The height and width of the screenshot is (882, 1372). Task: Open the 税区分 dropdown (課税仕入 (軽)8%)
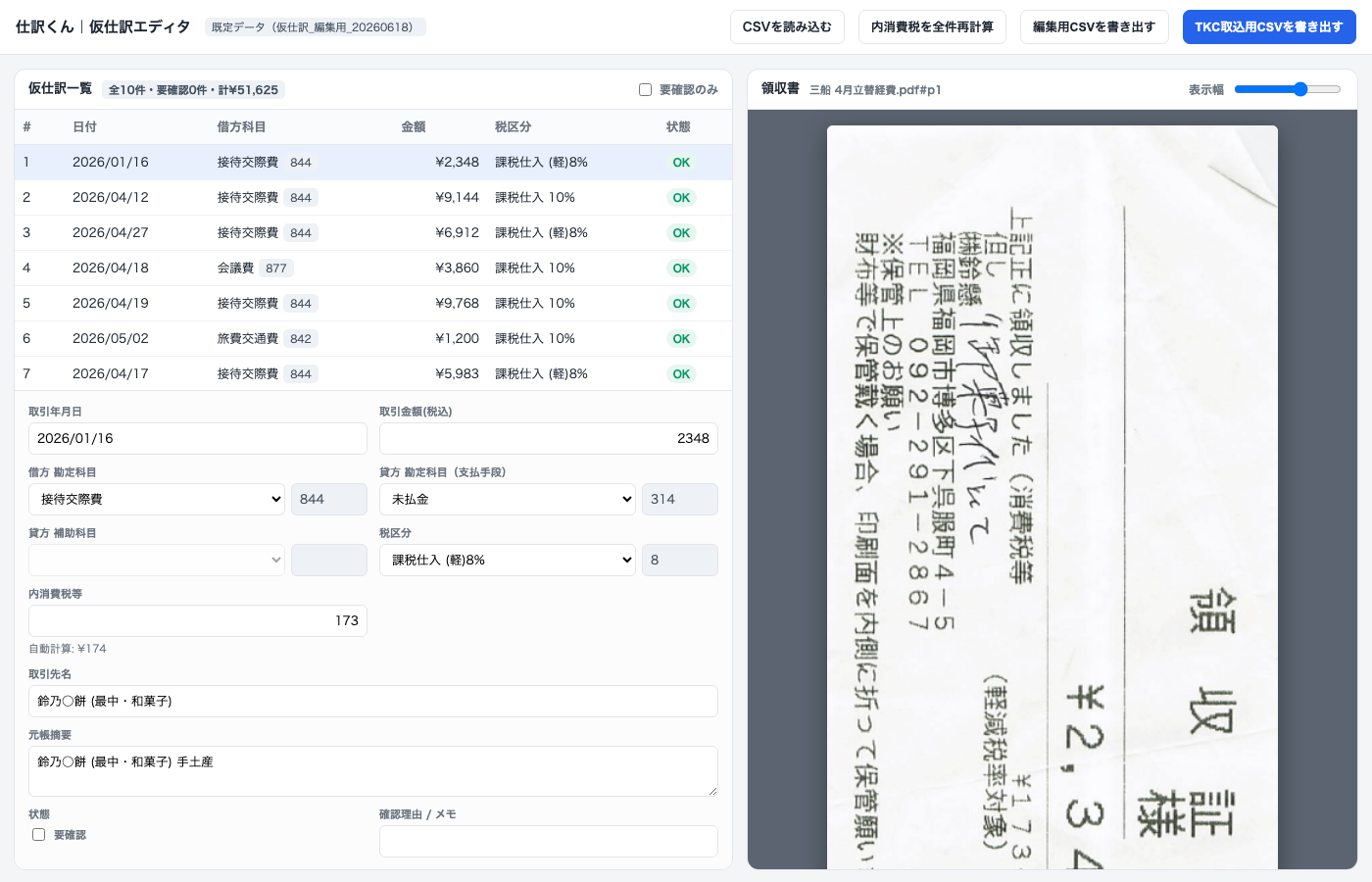pos(508,560)
